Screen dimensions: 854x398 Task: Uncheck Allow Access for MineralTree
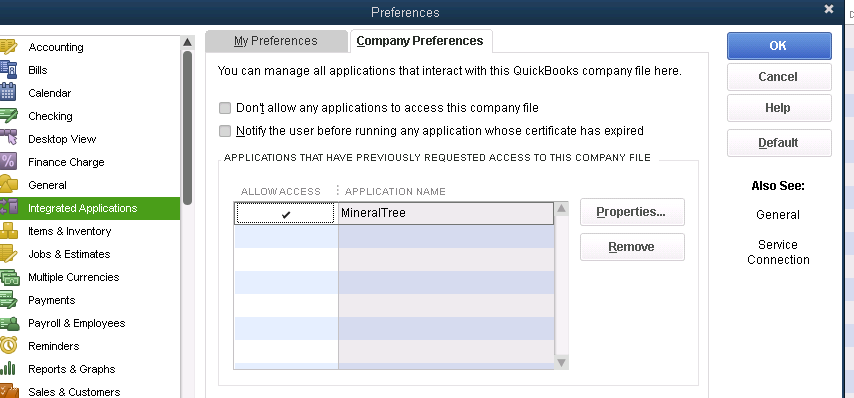(x=285, y=213)
